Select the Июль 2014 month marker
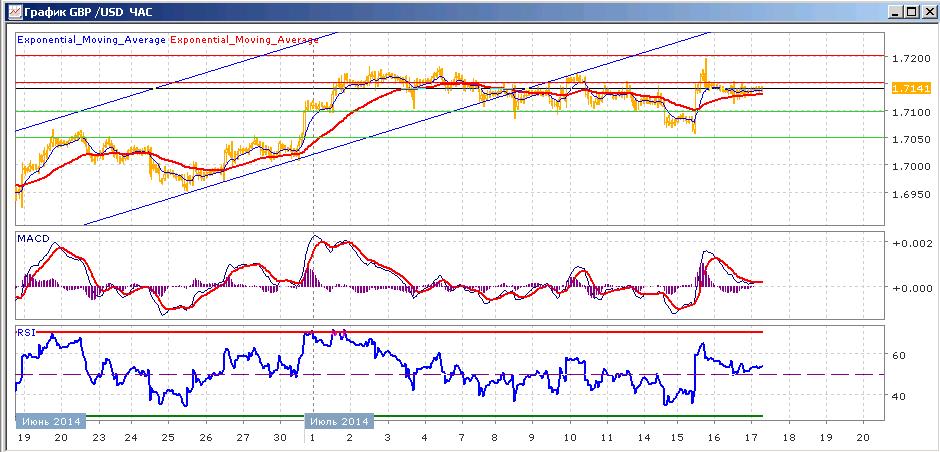Screen dimensions: 940x452 [341, 421]
